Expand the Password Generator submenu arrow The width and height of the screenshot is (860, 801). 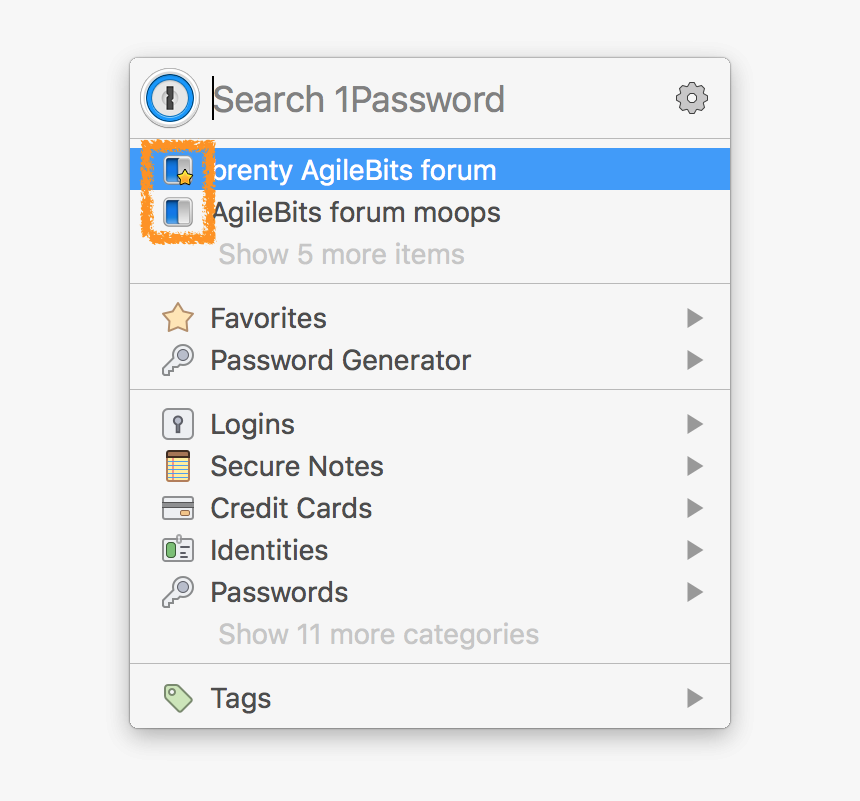(x=694, y=360)
